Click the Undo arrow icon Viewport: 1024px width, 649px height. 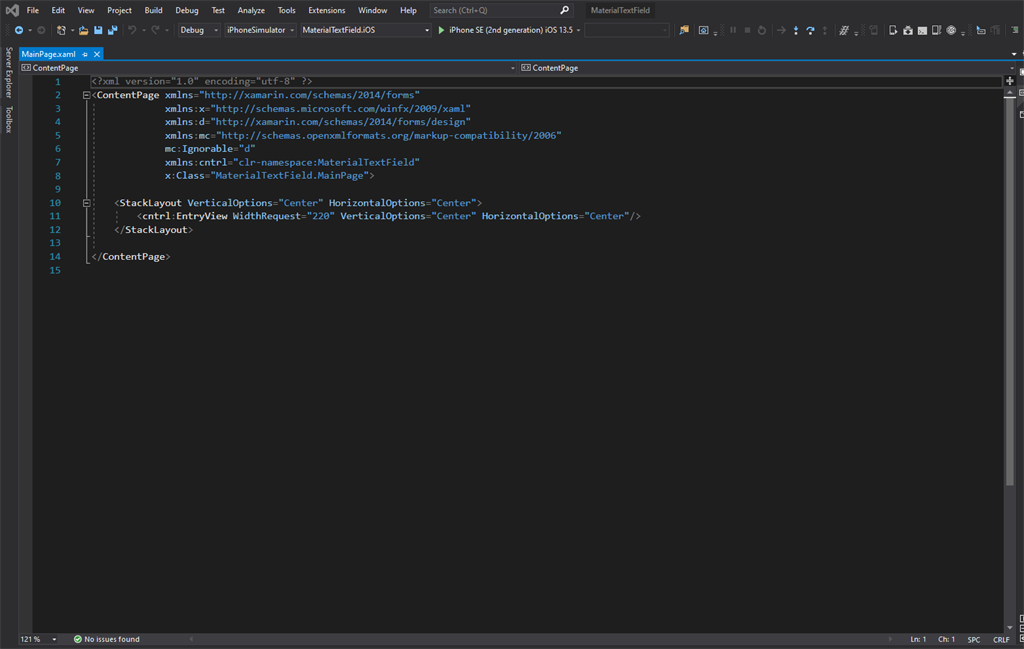[132, 30]
